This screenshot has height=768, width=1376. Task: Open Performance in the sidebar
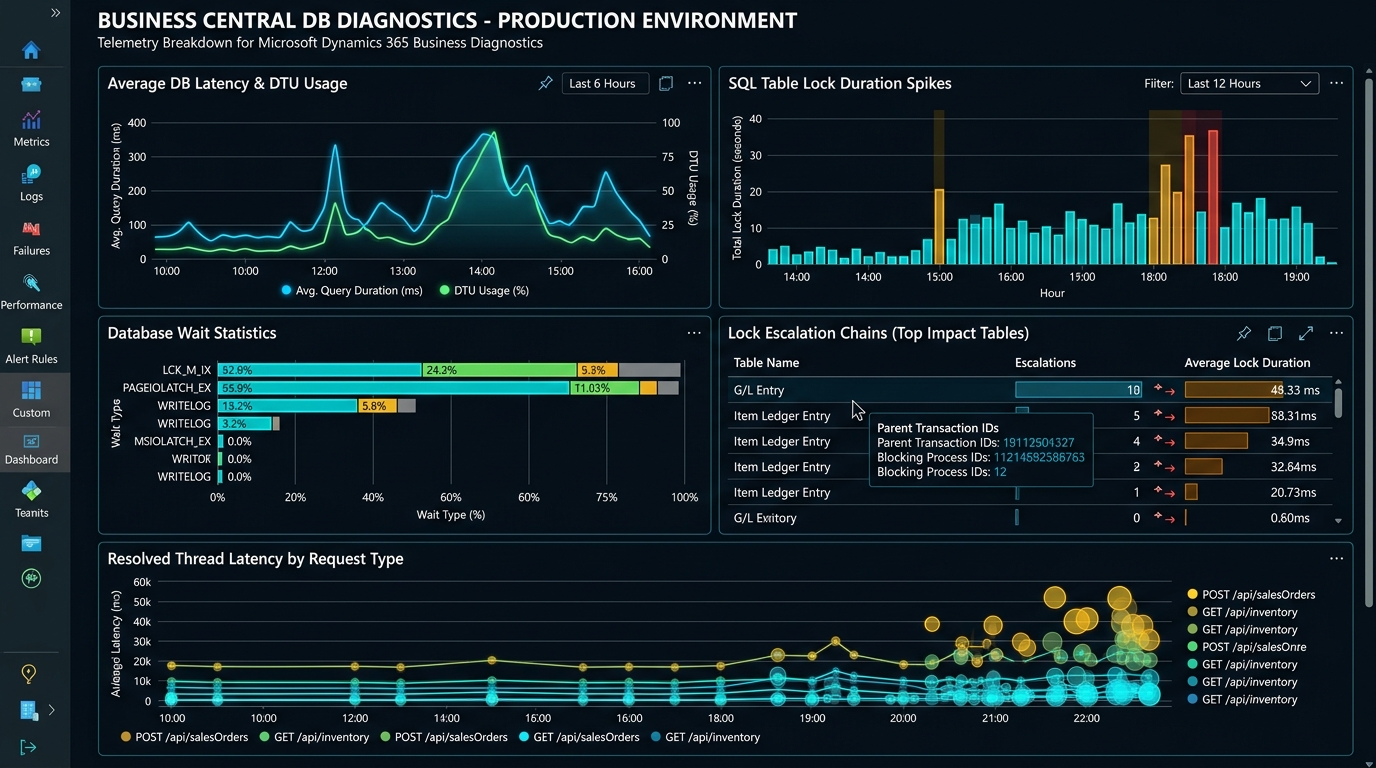tap(31, 292)
